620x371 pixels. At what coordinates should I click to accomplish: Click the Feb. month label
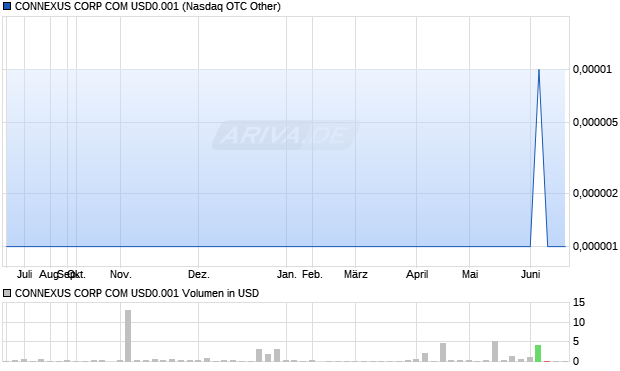click(312, 274)
